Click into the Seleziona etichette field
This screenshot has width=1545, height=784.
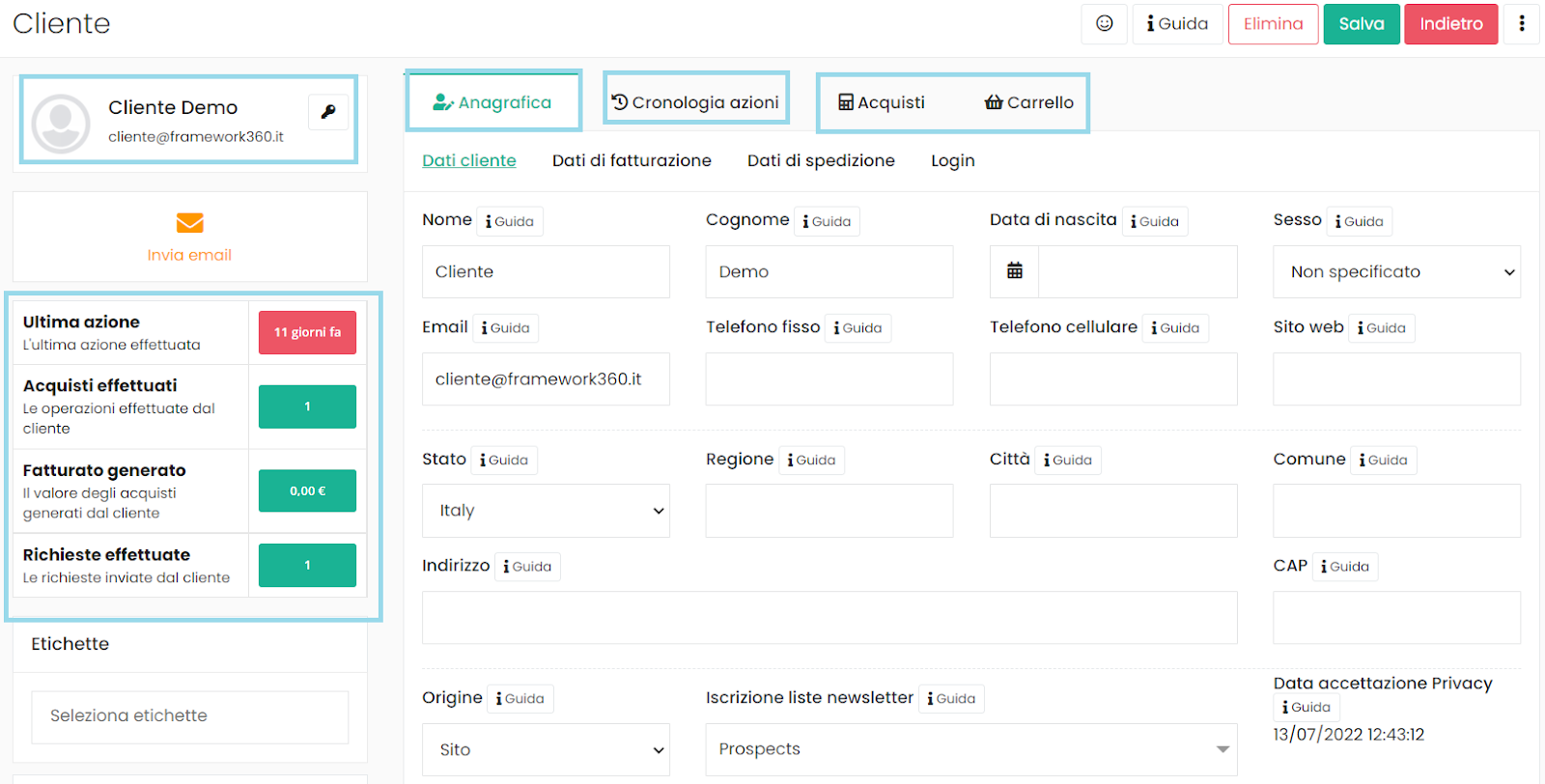coord(189,716)
